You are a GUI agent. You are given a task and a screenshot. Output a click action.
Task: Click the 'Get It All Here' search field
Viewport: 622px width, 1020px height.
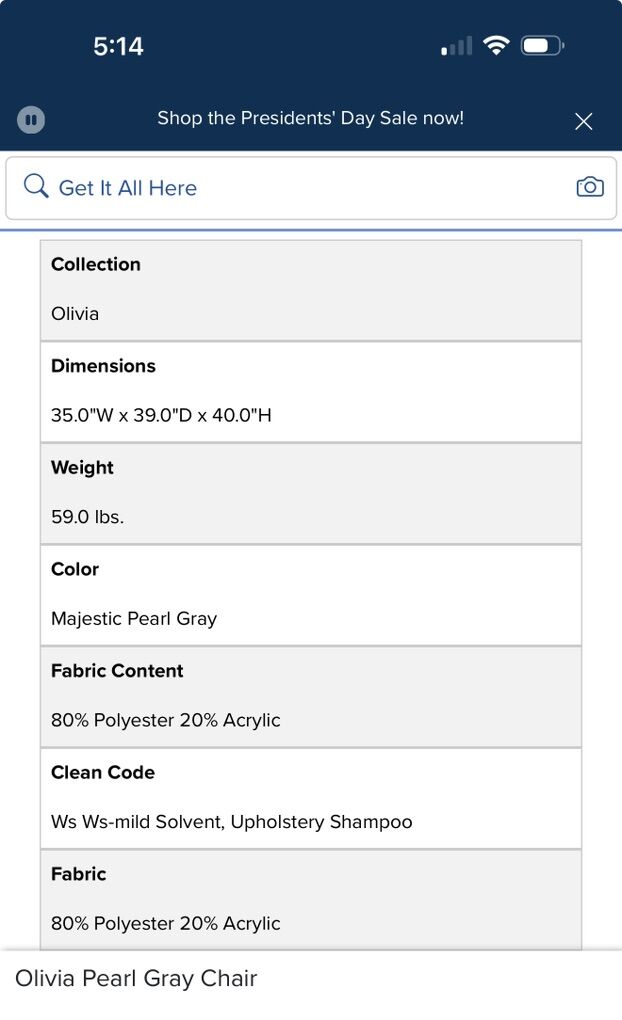300,188
